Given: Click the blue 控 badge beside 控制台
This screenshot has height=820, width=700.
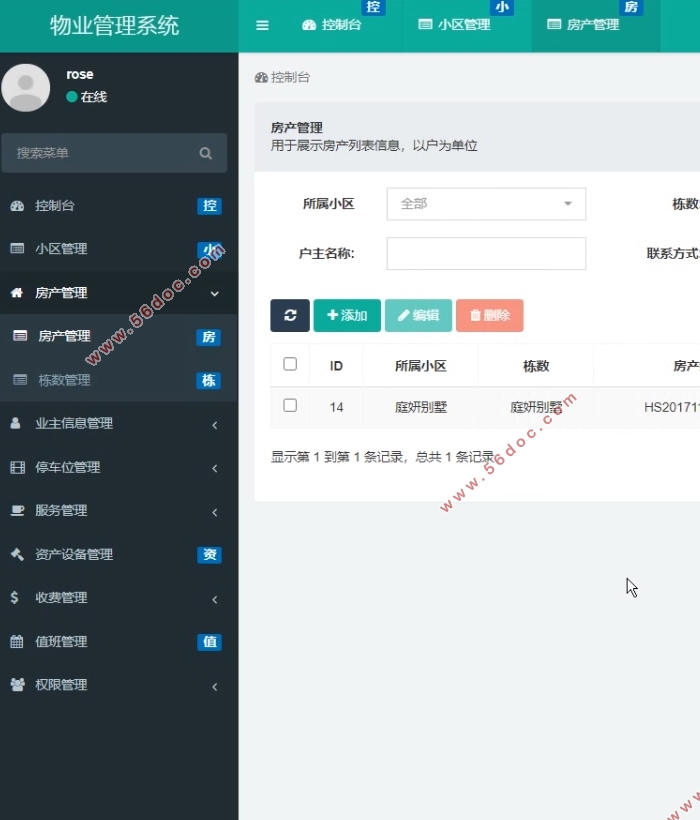Looking at the screenshot, I should [x=209, y=206].
